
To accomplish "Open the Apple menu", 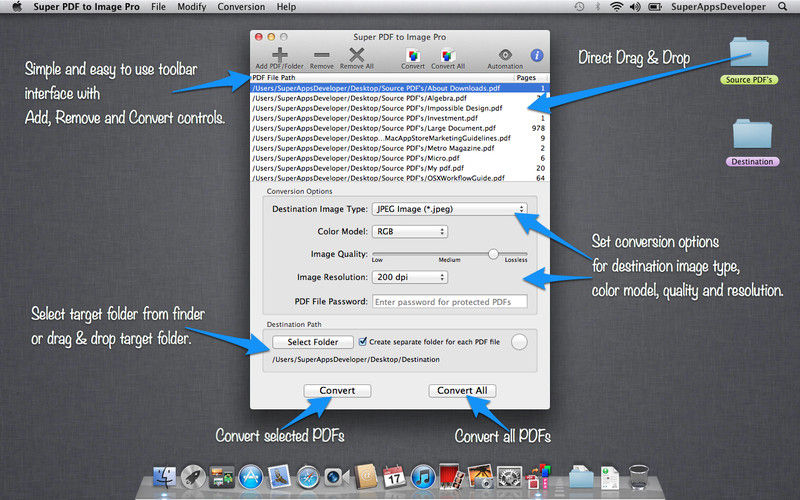I will point(16,7).
